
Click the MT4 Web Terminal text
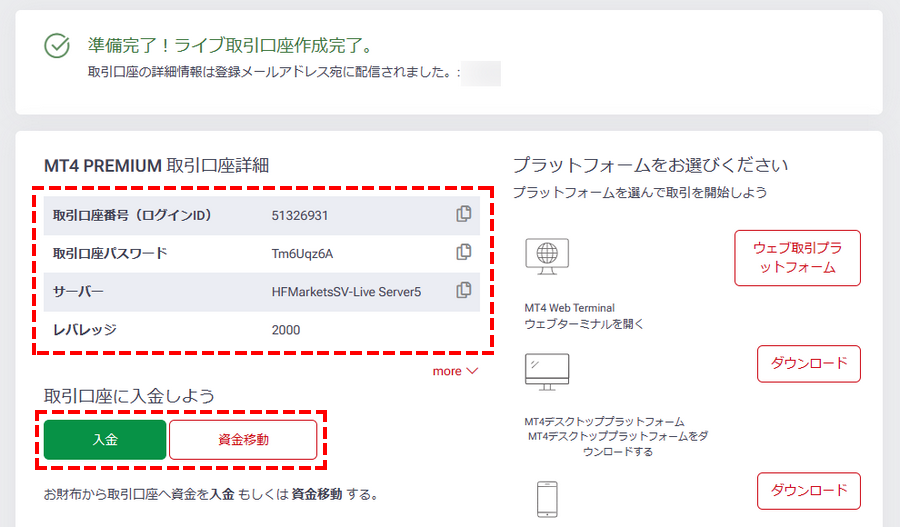(x=569, y=308)
